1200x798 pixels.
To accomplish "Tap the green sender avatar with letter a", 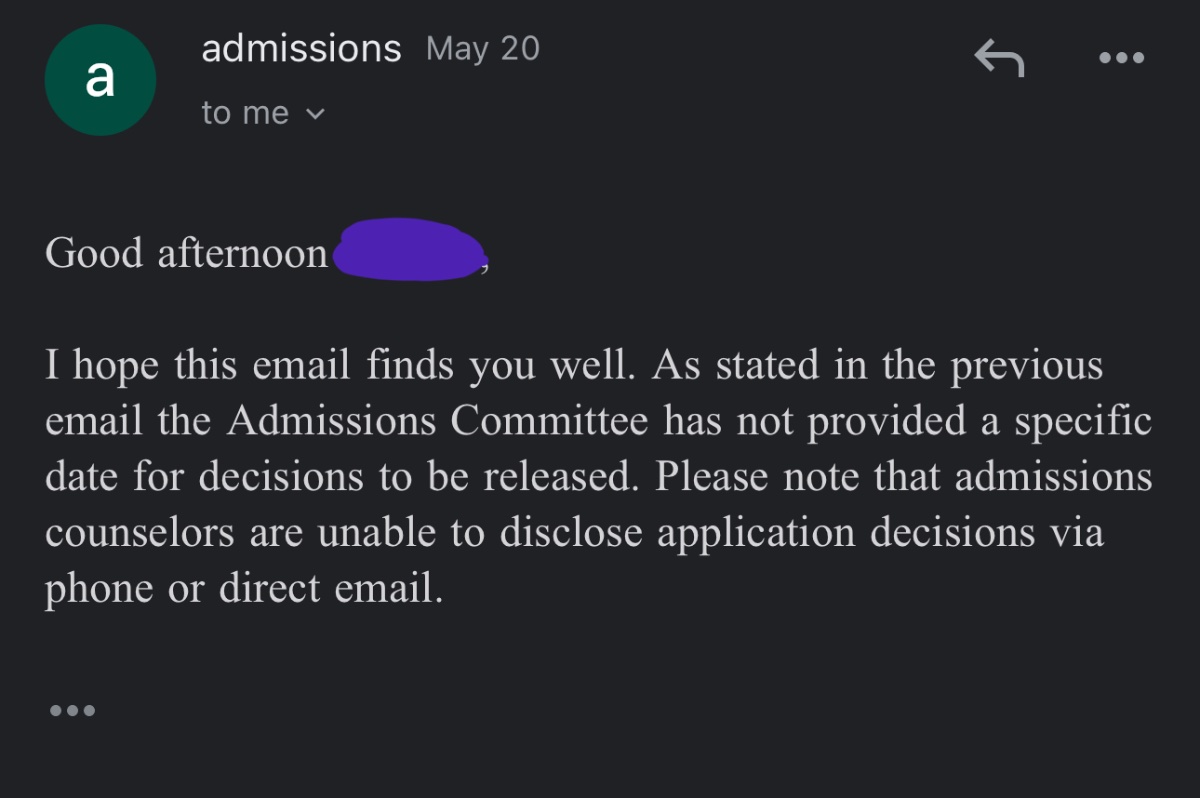I will click(100, 80).
